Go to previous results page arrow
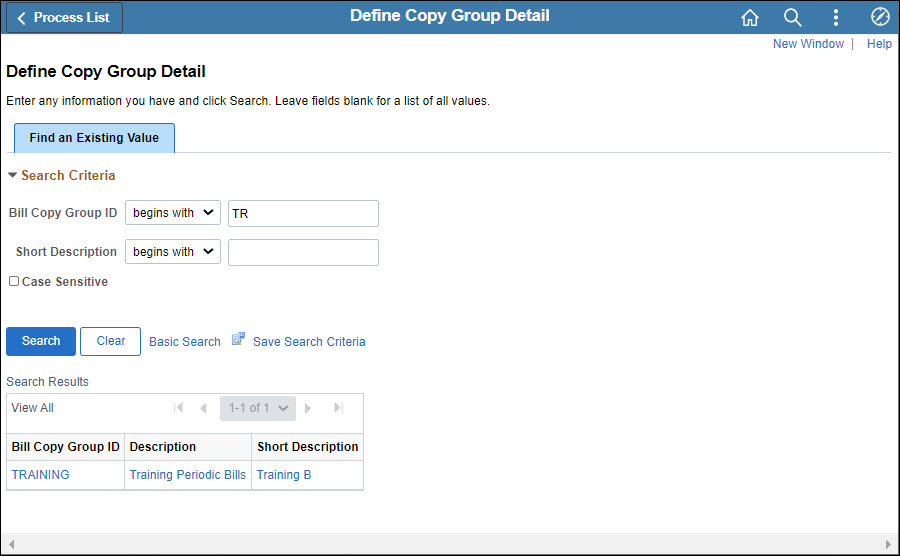Image resolution: width=900 pixels, height=556 pixels. click(203, 408)
